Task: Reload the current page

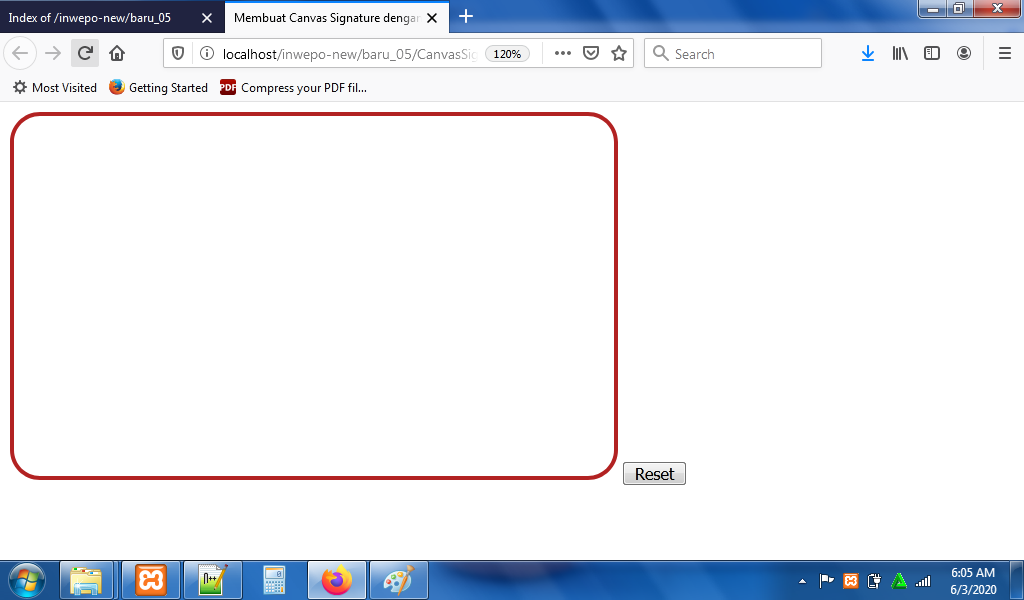Action: (85, 54)
